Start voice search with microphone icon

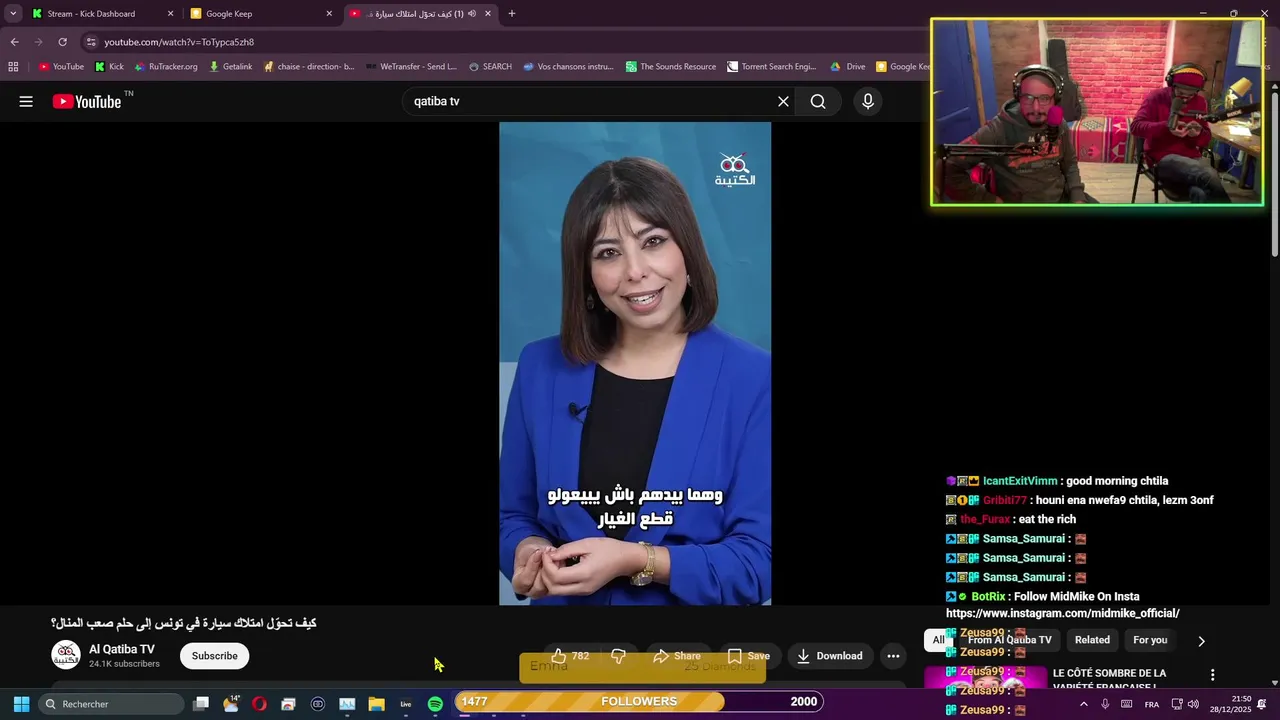coord(868,101)
